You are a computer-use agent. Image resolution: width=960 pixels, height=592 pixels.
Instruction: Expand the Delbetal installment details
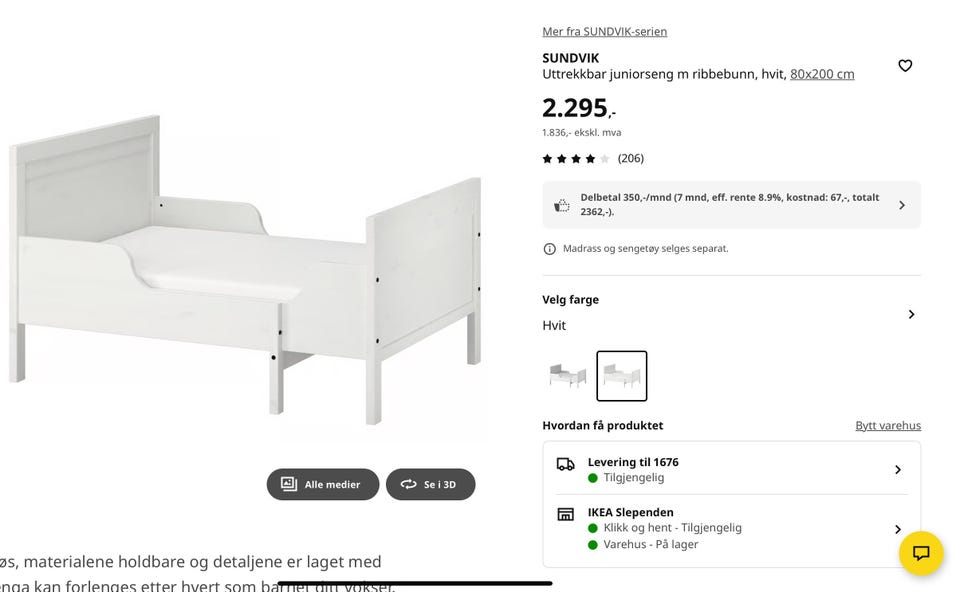coord(901,205)
